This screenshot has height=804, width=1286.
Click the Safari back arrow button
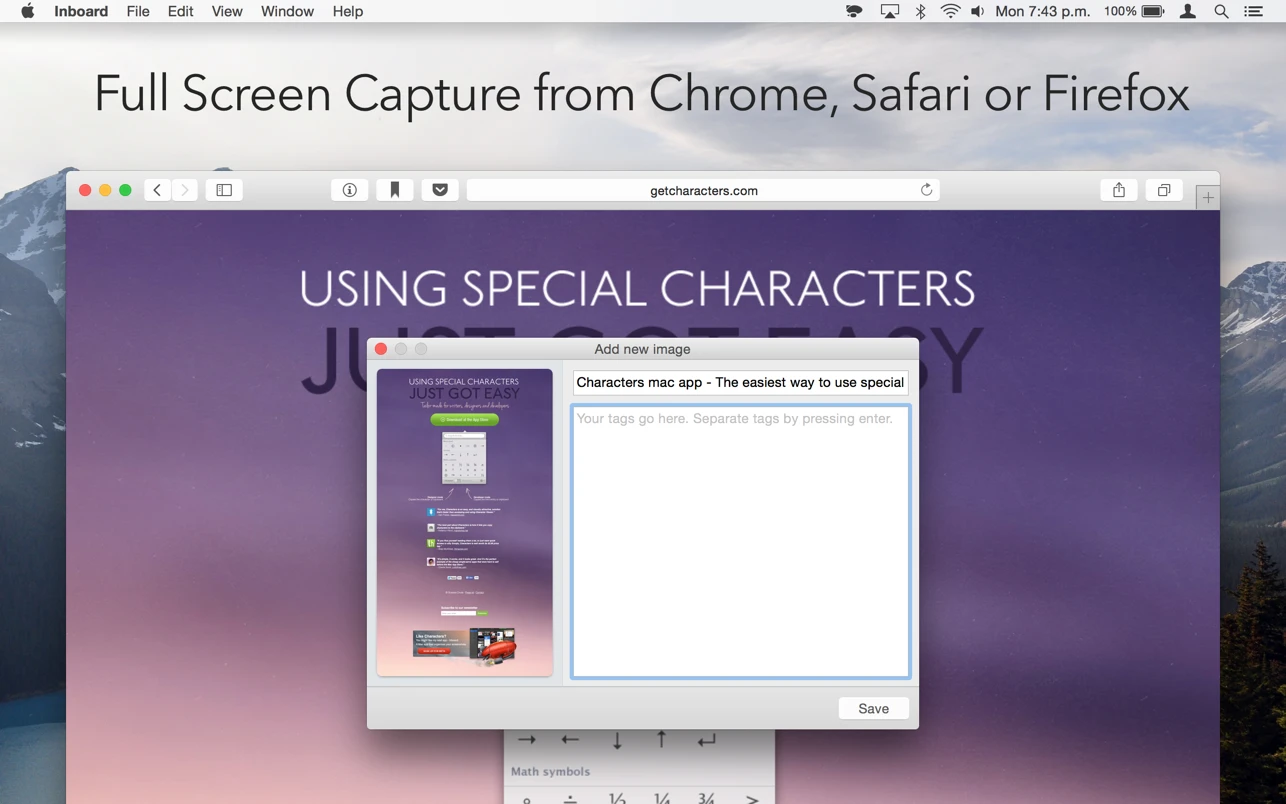pyautogui.click(x=157, y=190)
